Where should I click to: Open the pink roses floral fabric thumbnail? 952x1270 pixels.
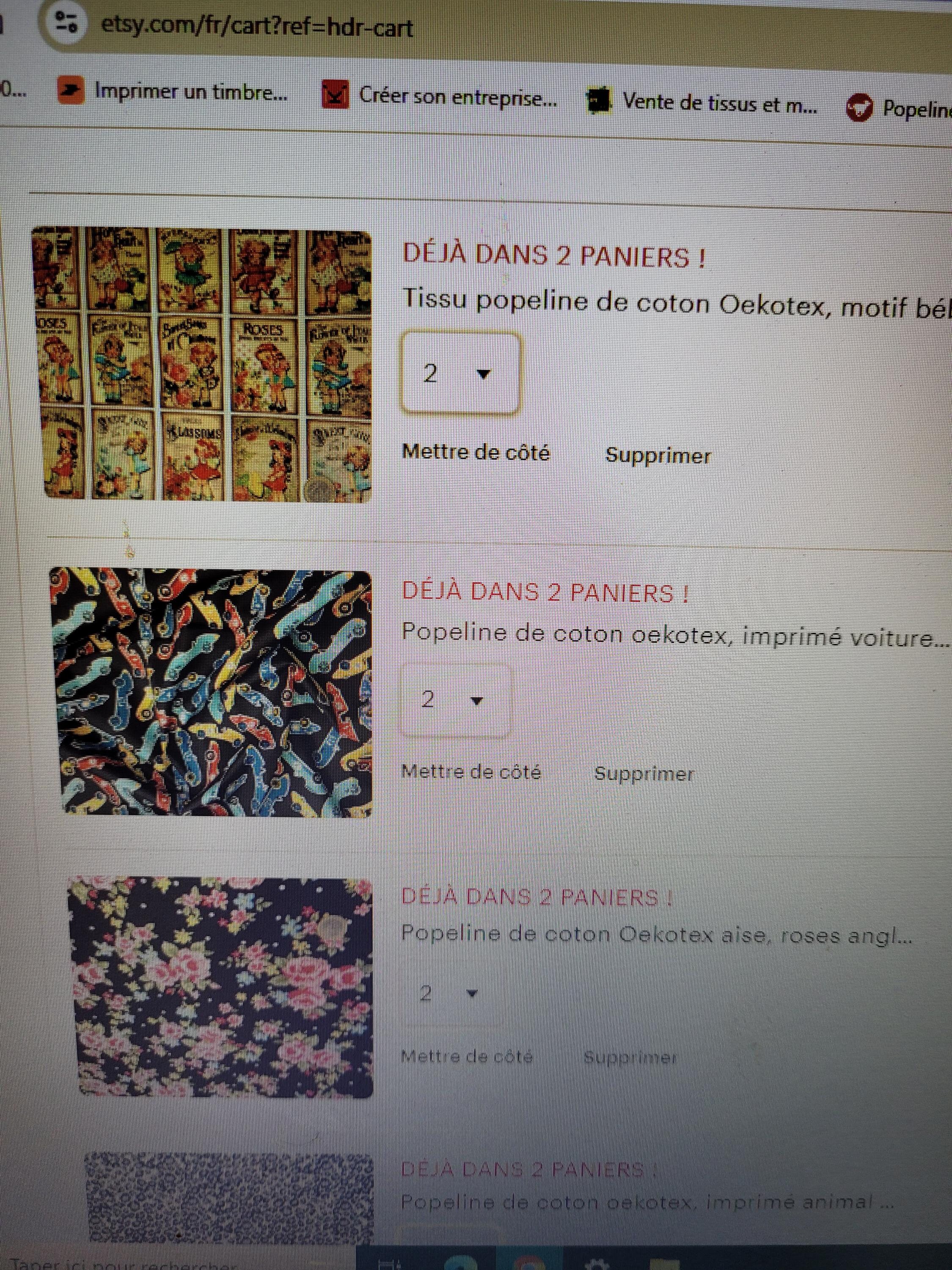coord(220,986)
